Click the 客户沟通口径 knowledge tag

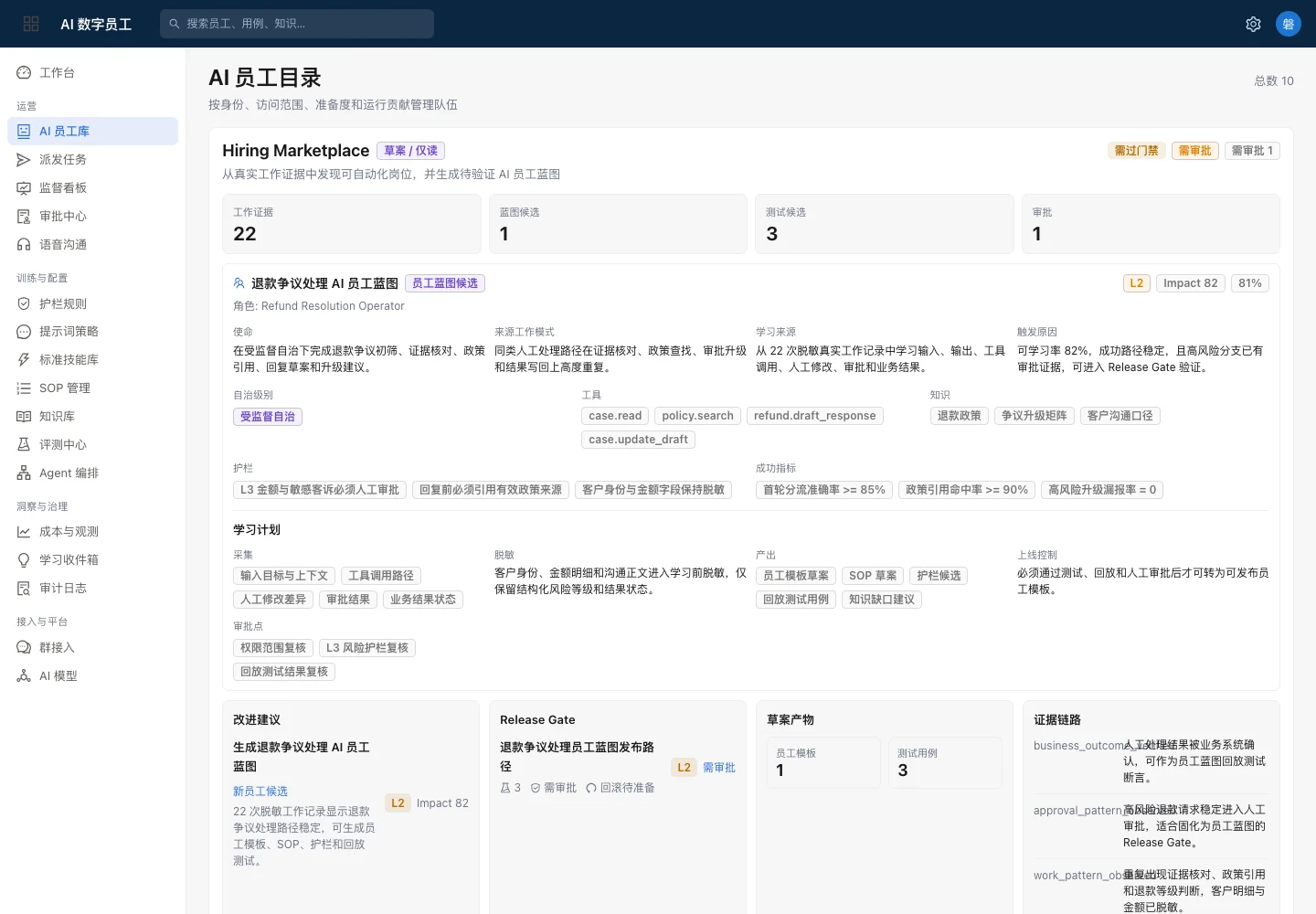(1120, 416)
